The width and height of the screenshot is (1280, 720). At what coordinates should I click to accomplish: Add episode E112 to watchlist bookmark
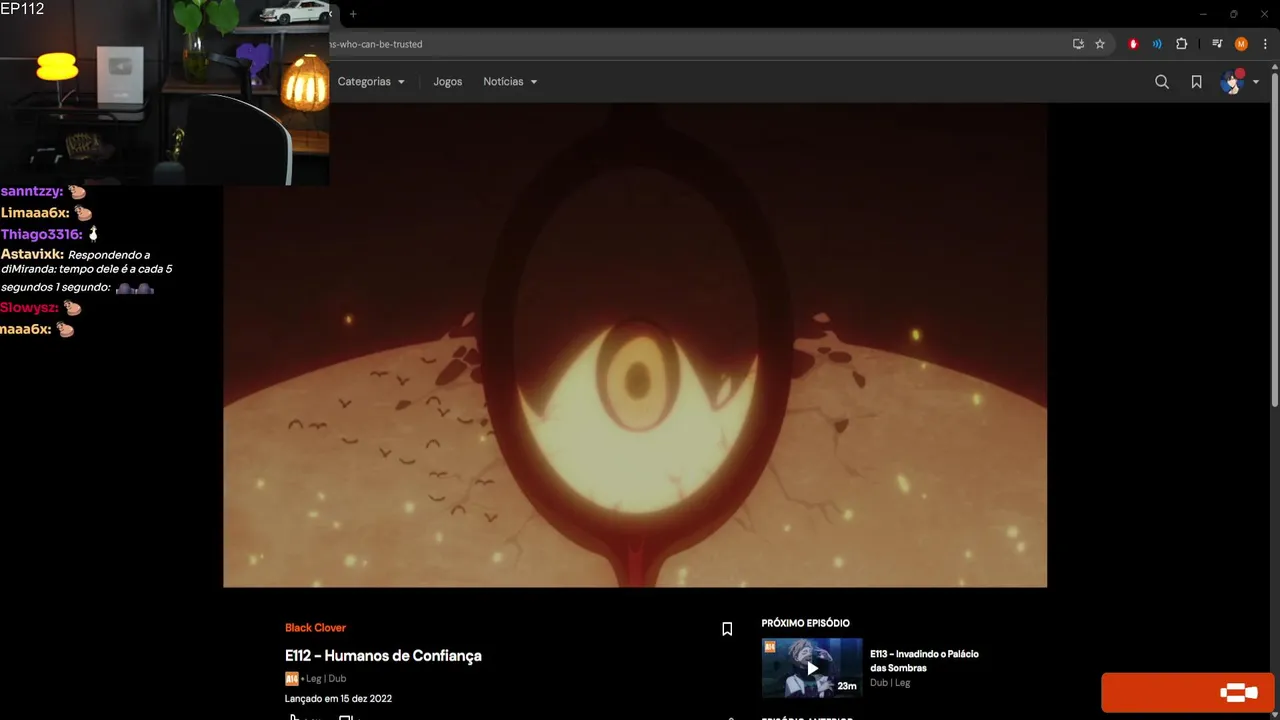coord(727,629)
